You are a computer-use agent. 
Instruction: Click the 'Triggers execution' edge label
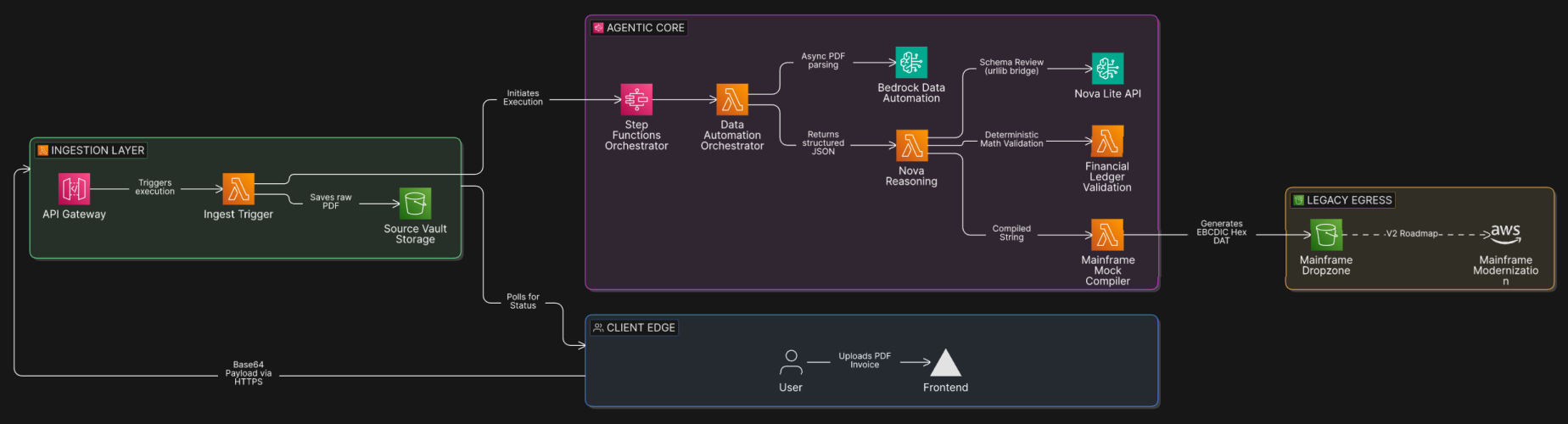point(155,187)
